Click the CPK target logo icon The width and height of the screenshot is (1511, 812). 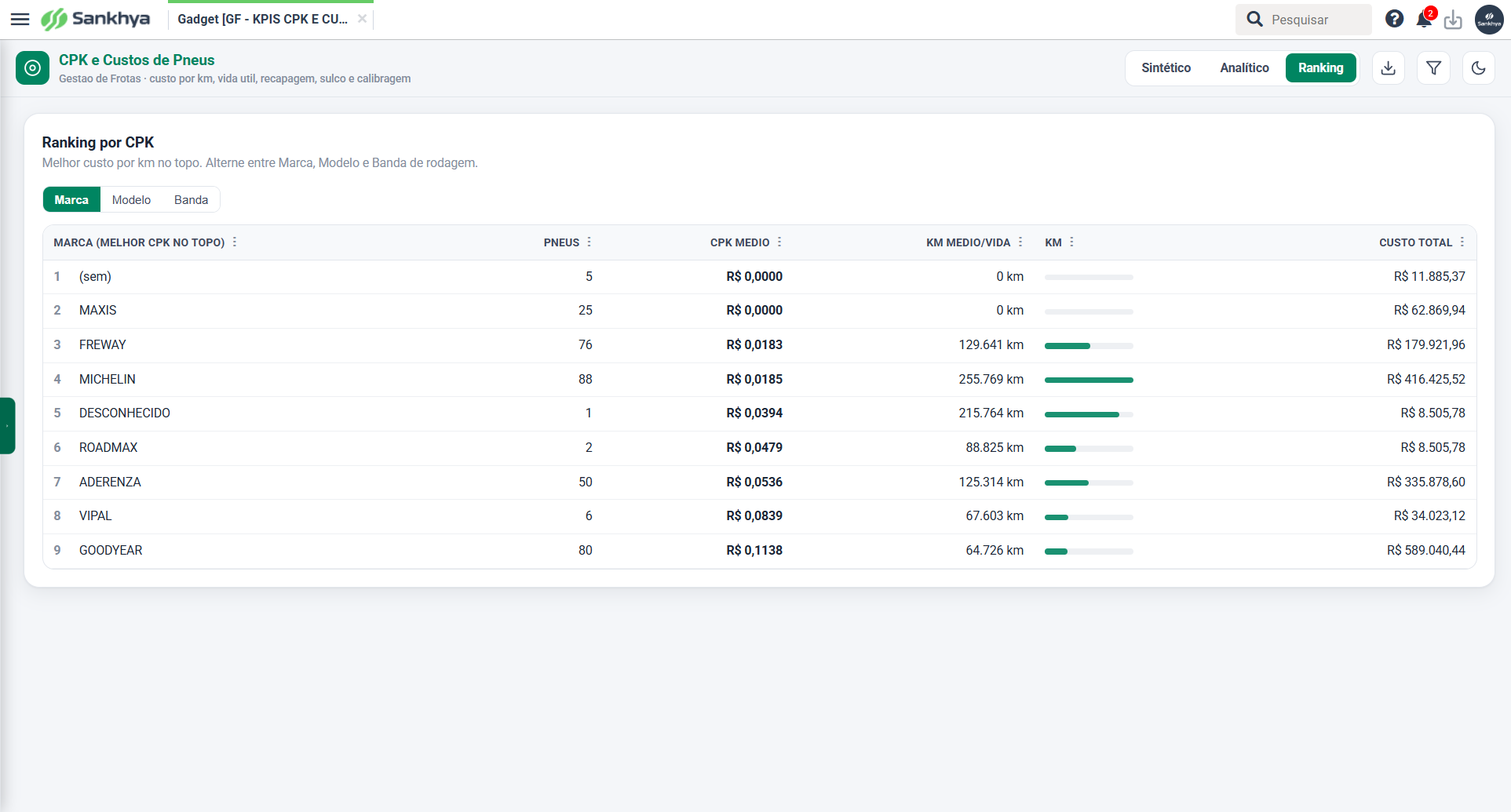pos(32,68)
